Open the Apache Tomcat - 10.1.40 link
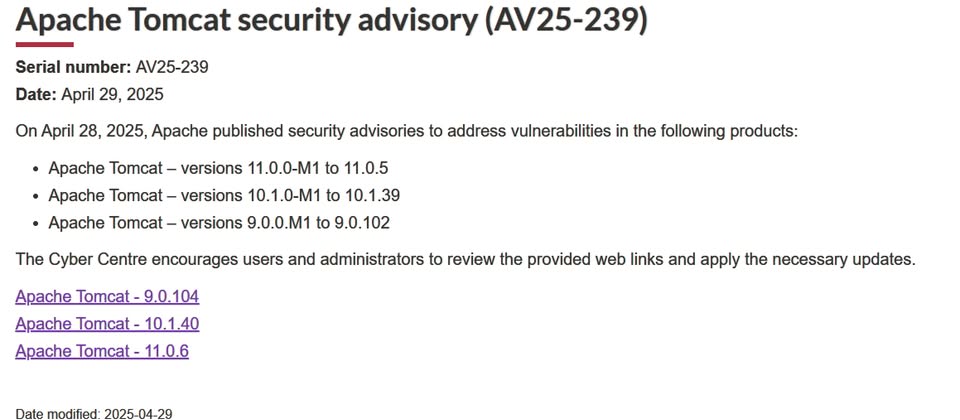The height and width of the screenshot is (420, 960). [107, 324]
